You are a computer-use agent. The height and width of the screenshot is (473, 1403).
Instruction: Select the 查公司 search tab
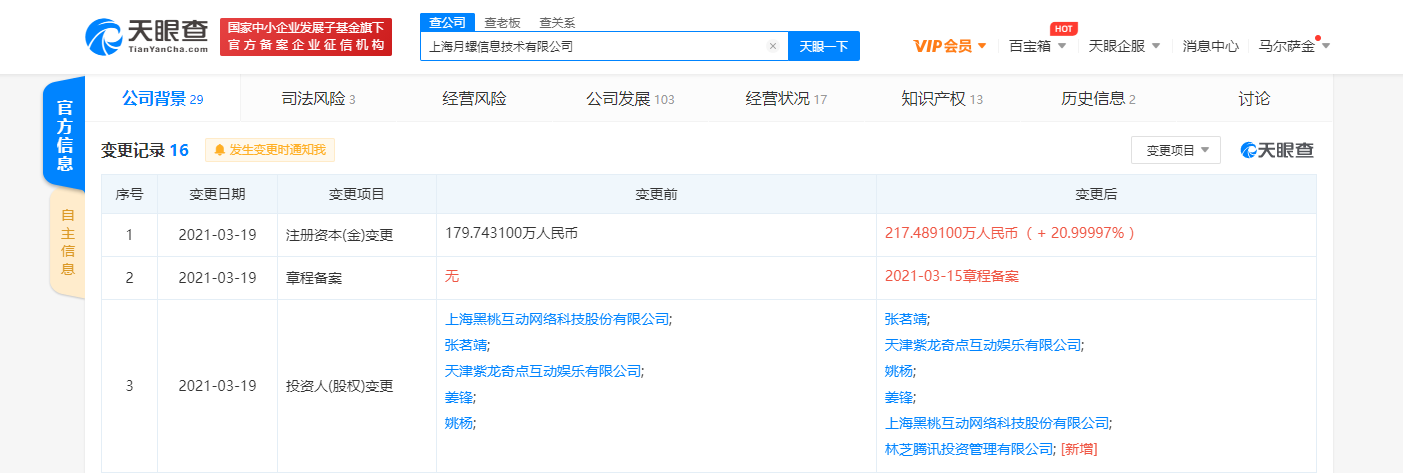446,22
